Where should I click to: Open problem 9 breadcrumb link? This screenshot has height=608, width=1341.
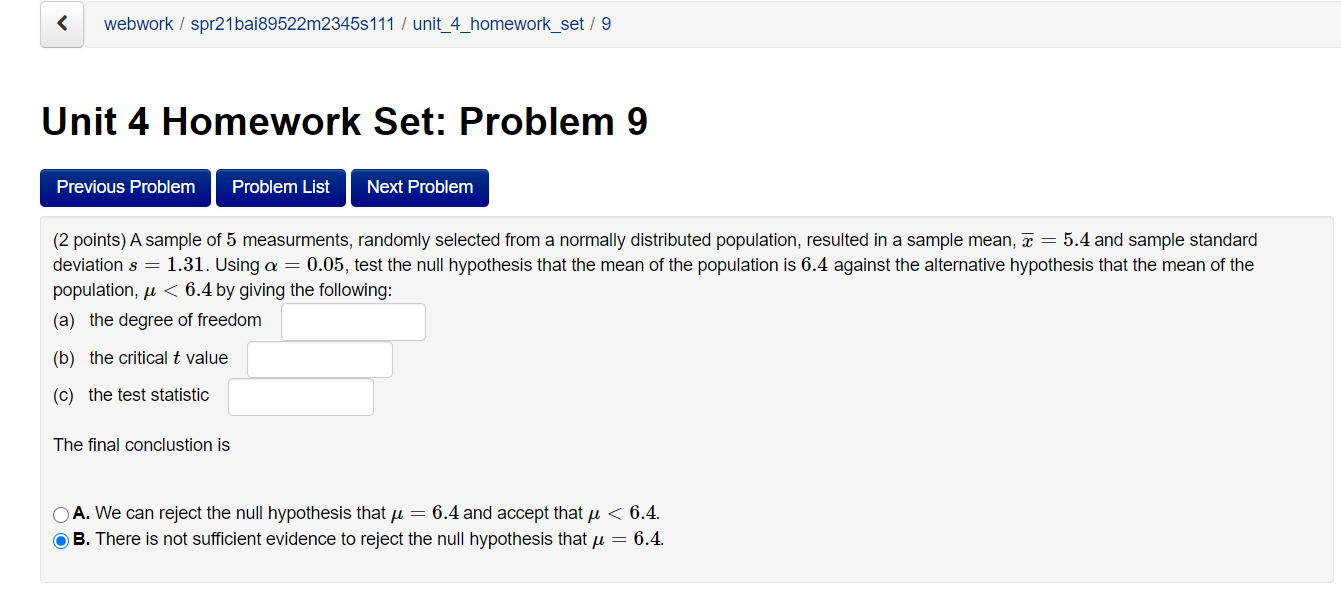tap(605, 23)
